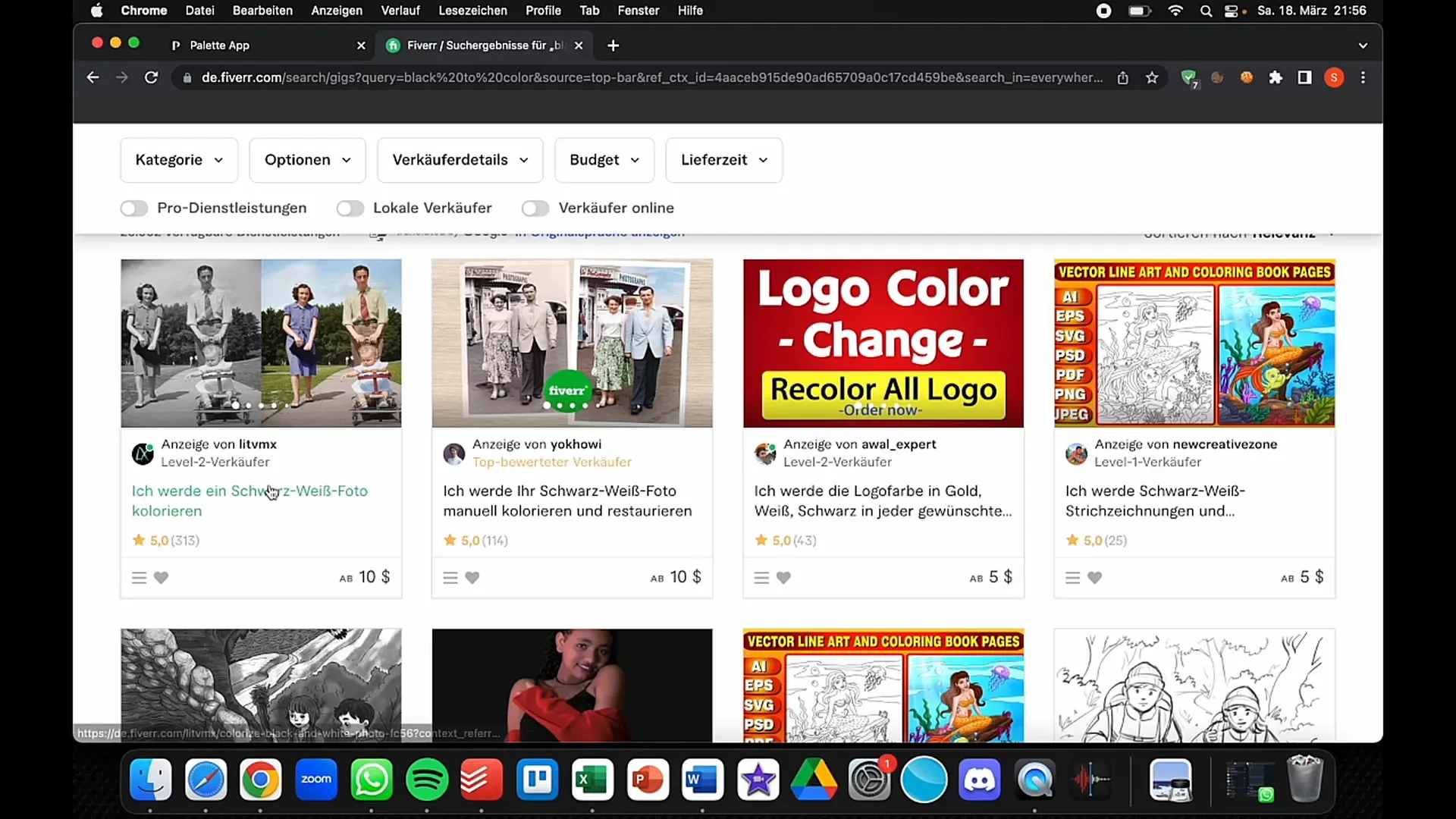Open Spotlight search in menu bar
This screenshot has width=1456, height=819.
1206,11
